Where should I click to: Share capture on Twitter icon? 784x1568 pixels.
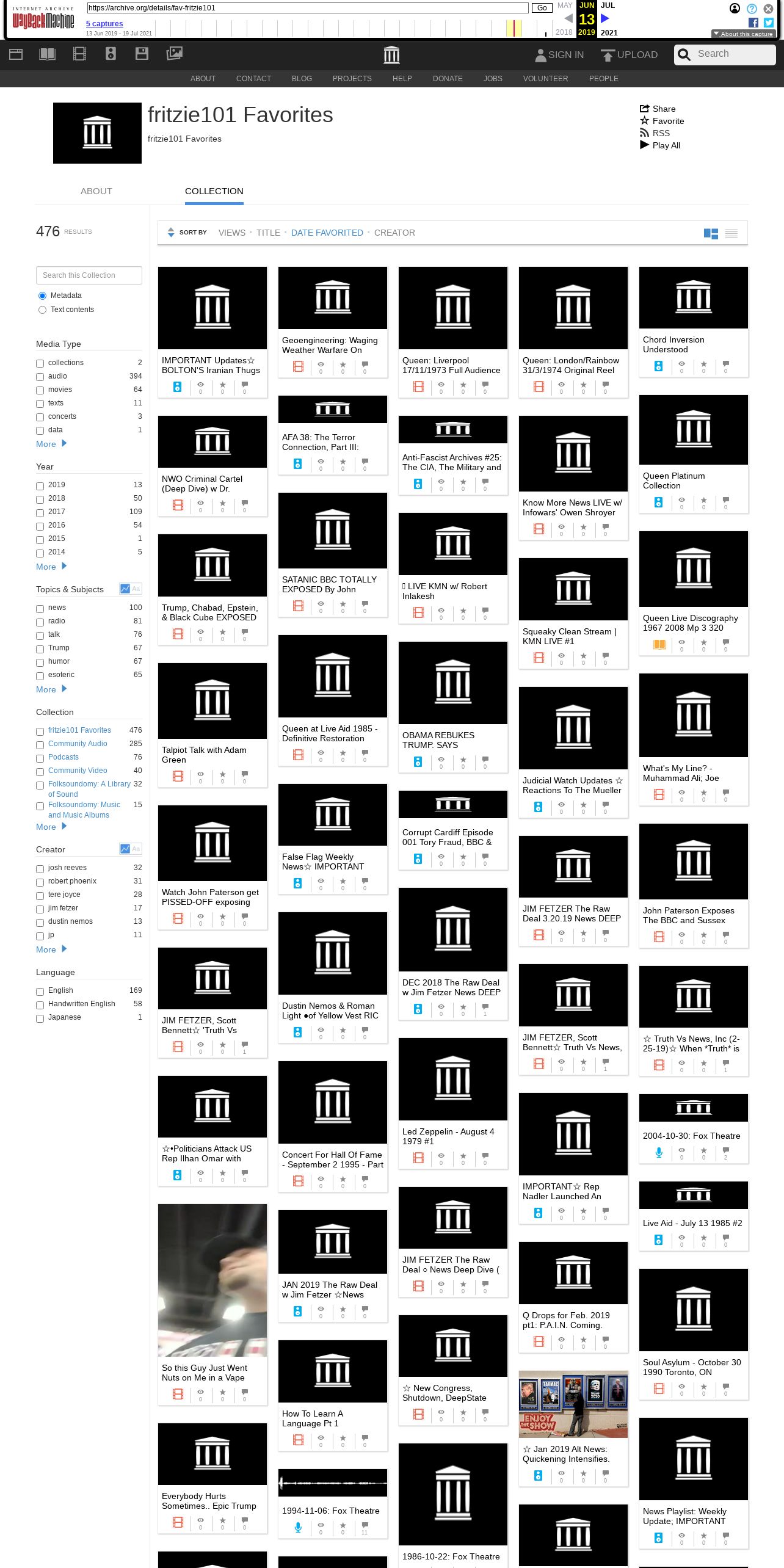pos(769,23)
